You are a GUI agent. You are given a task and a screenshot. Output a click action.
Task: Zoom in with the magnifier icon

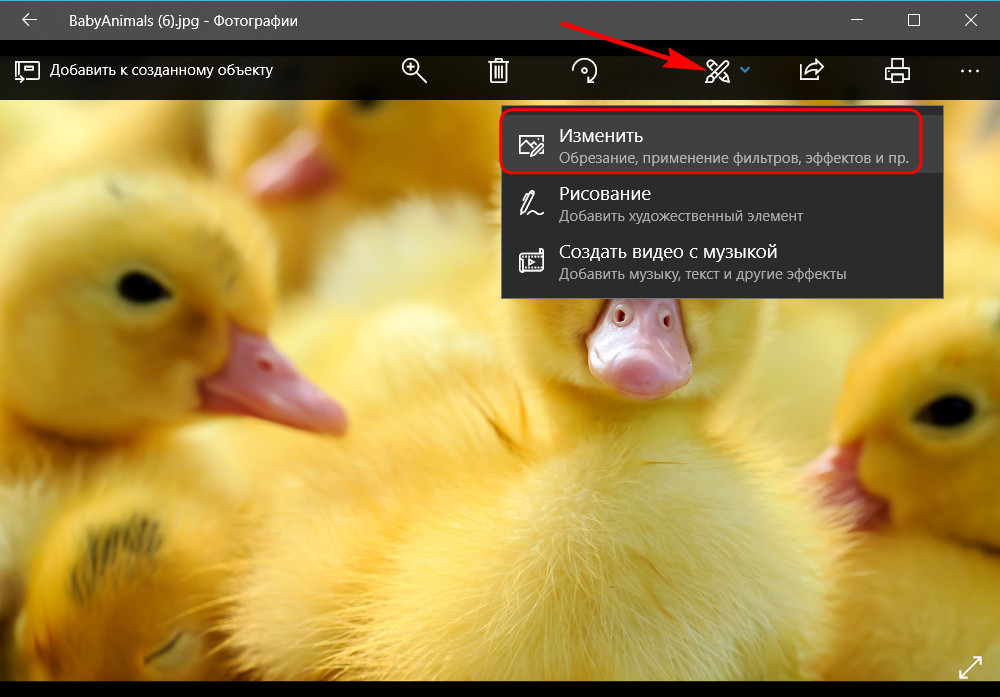(414, 70)
